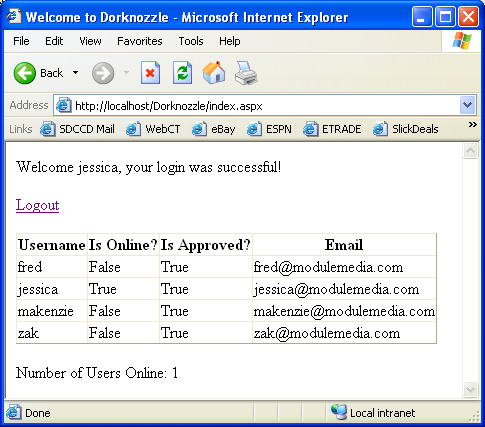The width and height of the screenshot is (485, 427).
Task: Click the ETRADE links bar shortcut
Action: 332,129
